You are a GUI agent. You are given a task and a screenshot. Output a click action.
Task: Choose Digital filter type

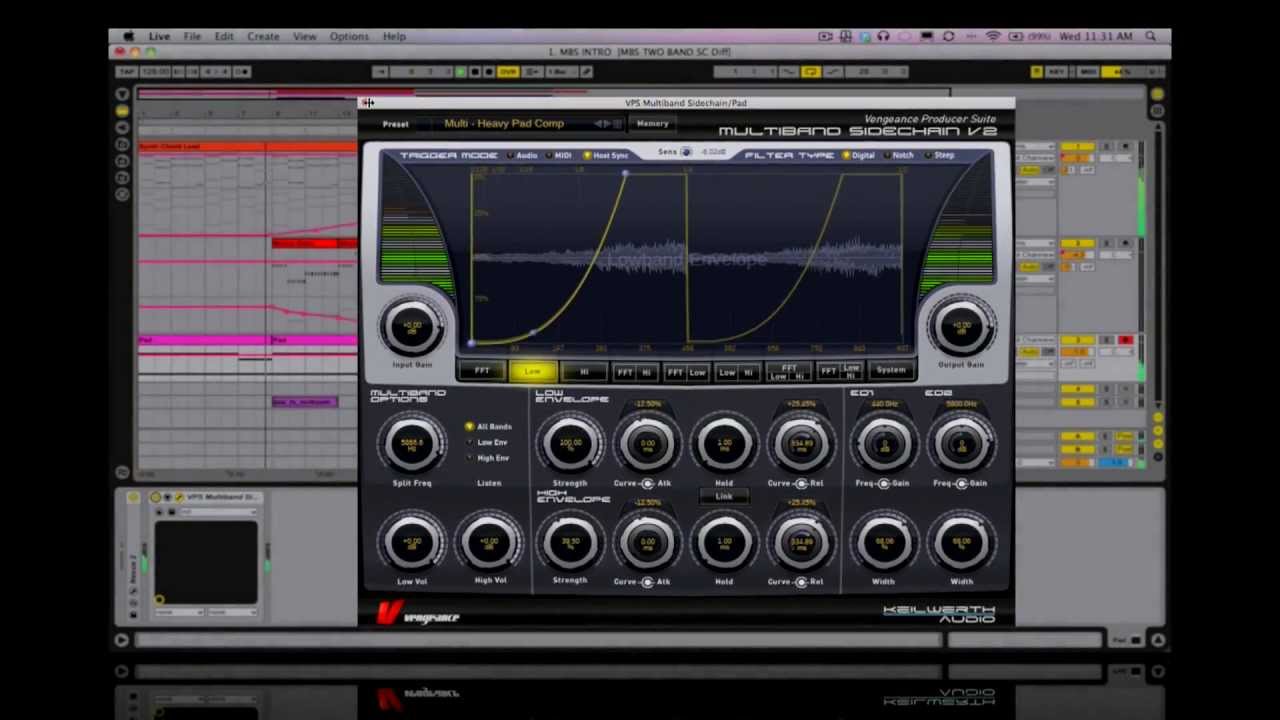point(858,156)
